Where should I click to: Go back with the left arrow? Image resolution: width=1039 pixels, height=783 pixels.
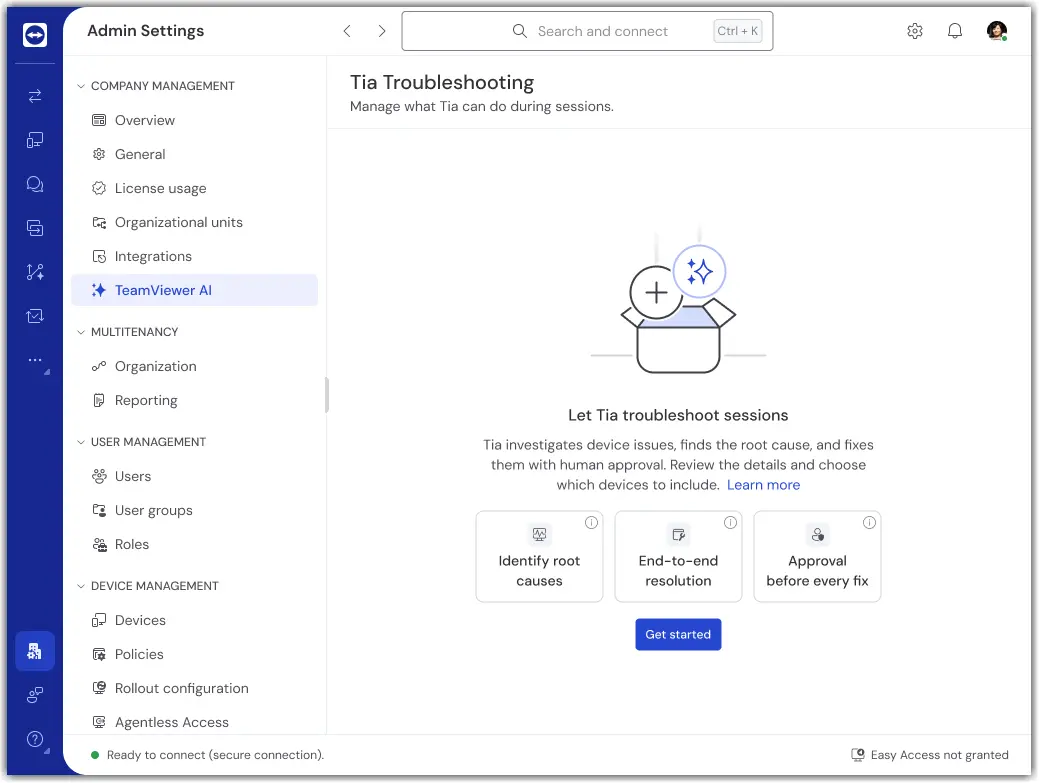tap(347, 31)
